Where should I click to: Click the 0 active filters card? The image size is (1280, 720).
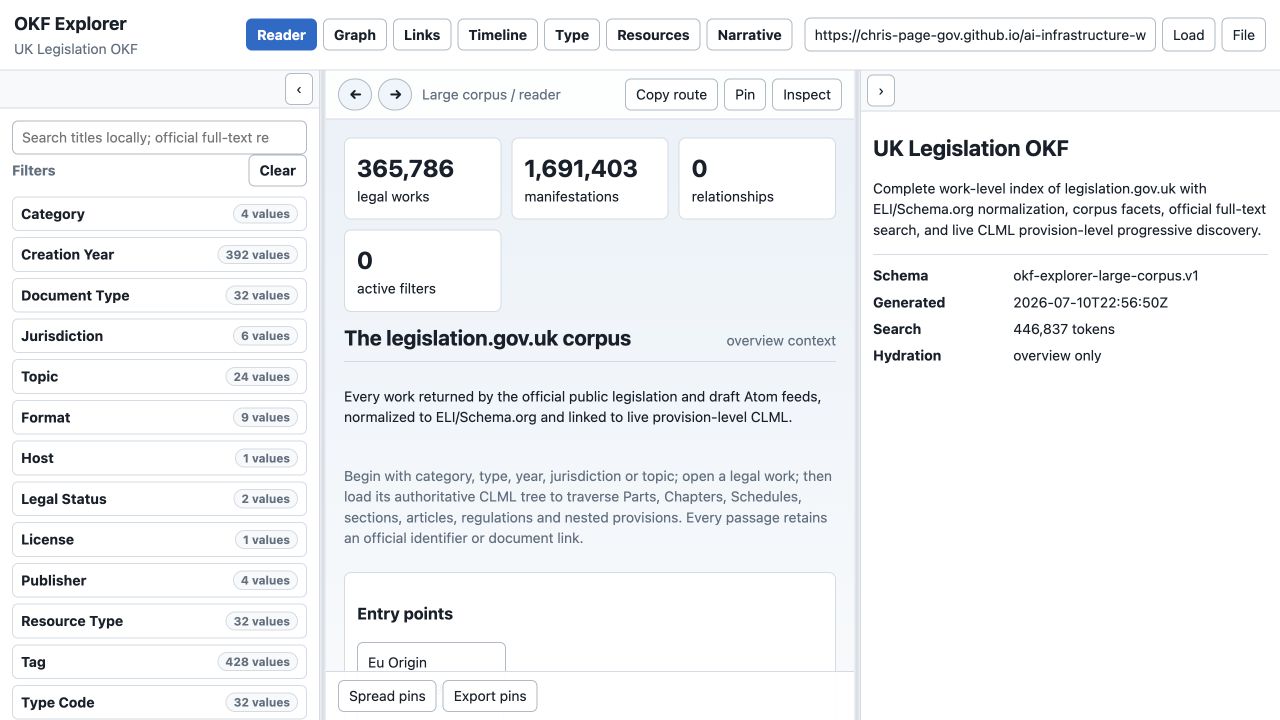pyautogui.click(x=423, y=271)
